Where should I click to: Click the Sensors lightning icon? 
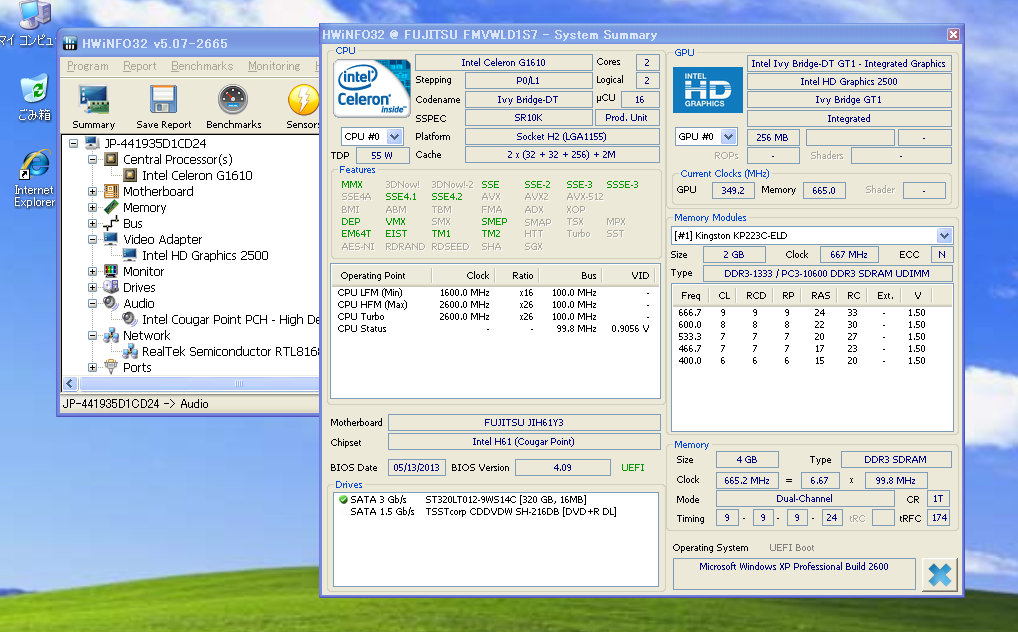(303, 101)
